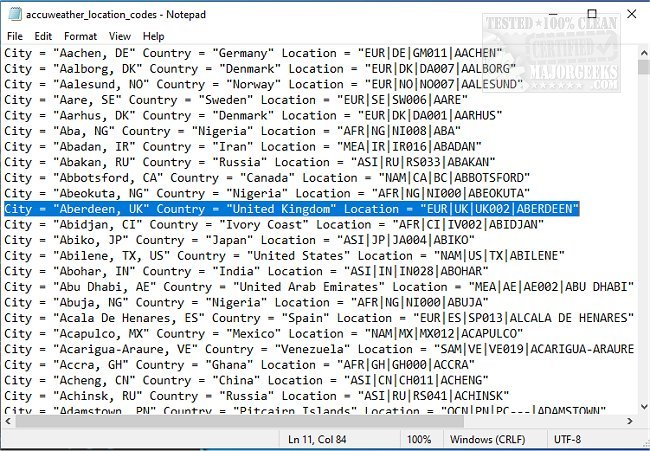
Task: Click the "EUR|UK|UK002|ABERDEEN" location code
Action: (x=499, y=209)
